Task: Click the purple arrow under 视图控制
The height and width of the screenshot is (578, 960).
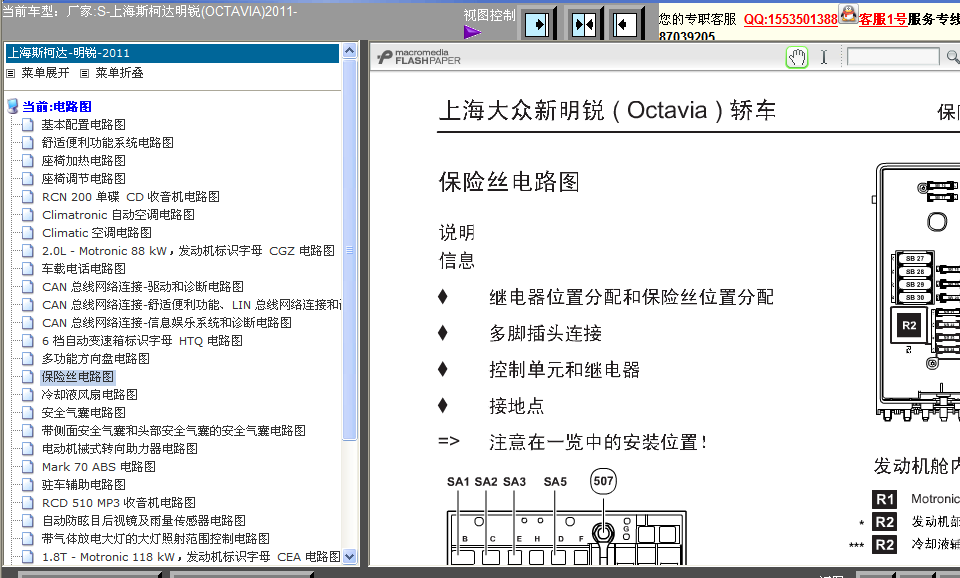Action: tap(472, 32)
